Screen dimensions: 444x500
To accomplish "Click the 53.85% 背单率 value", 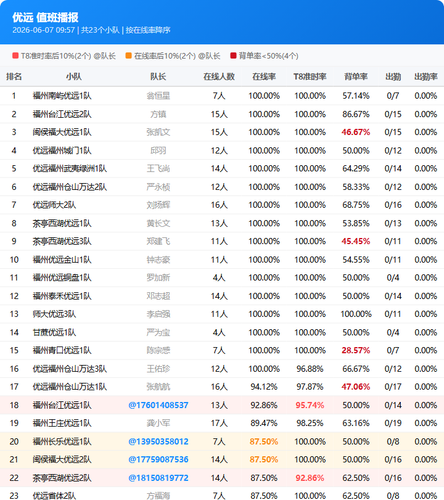I will [356, 223].
